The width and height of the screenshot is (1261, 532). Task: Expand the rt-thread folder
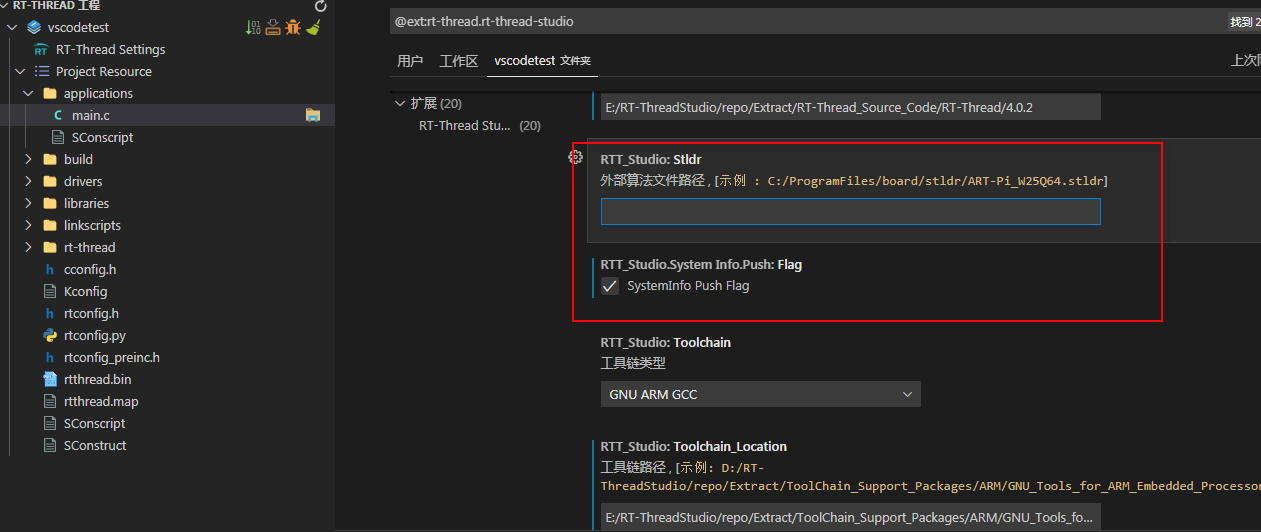(x=28, y=248)
